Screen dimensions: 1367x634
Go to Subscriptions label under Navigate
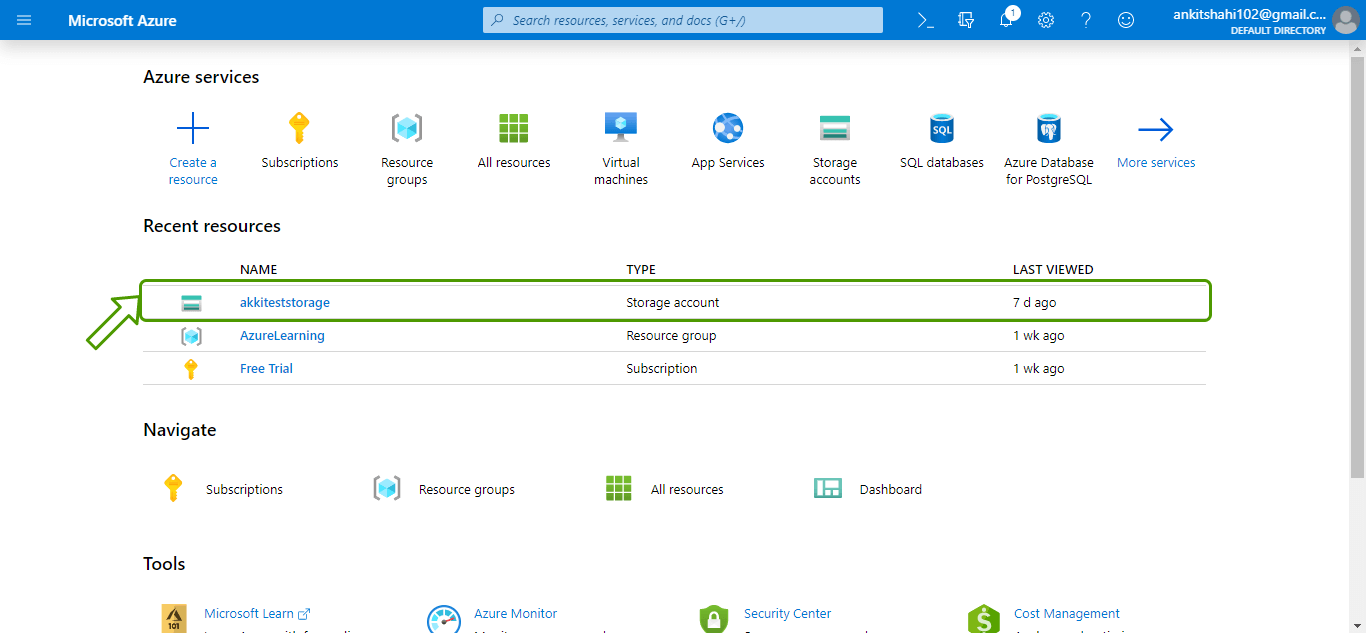pyautogui.click(x=244, y=489)
